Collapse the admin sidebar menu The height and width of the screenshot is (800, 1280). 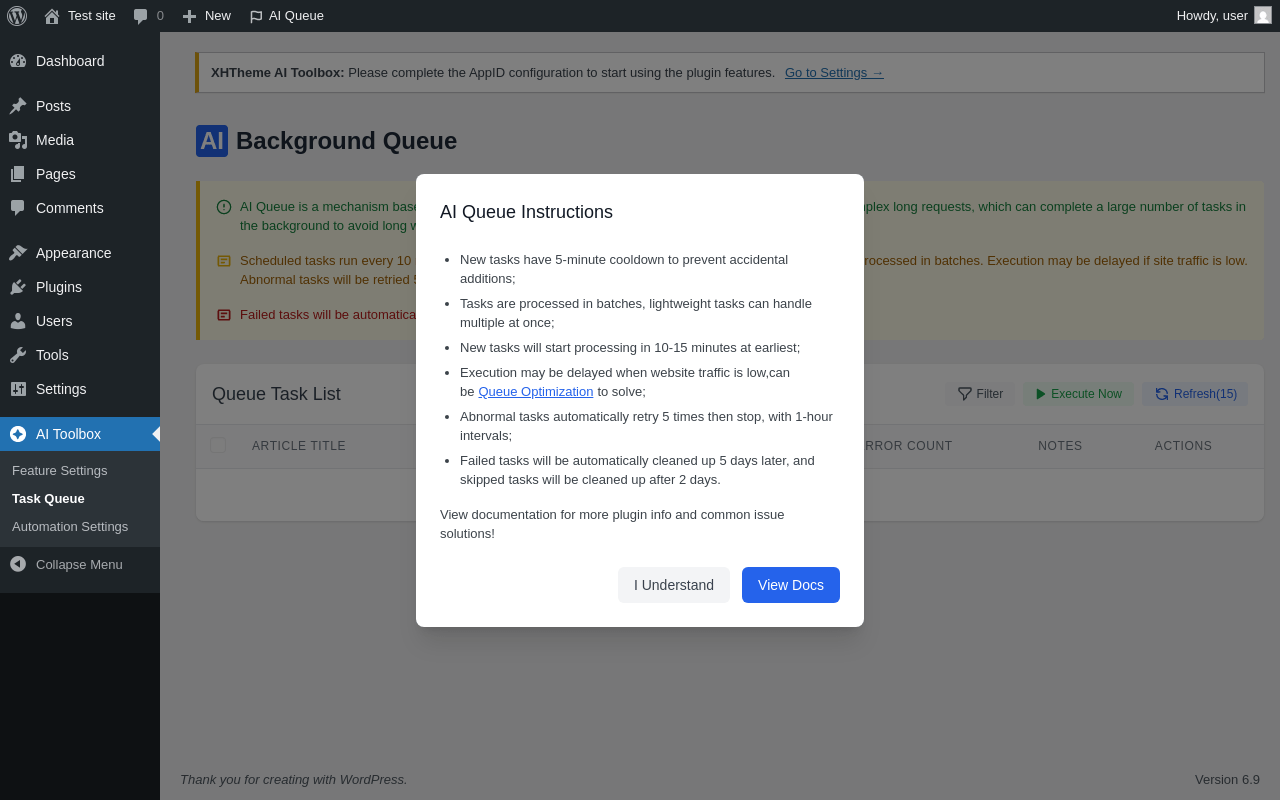pyautogui.click(x=66, y=564)
